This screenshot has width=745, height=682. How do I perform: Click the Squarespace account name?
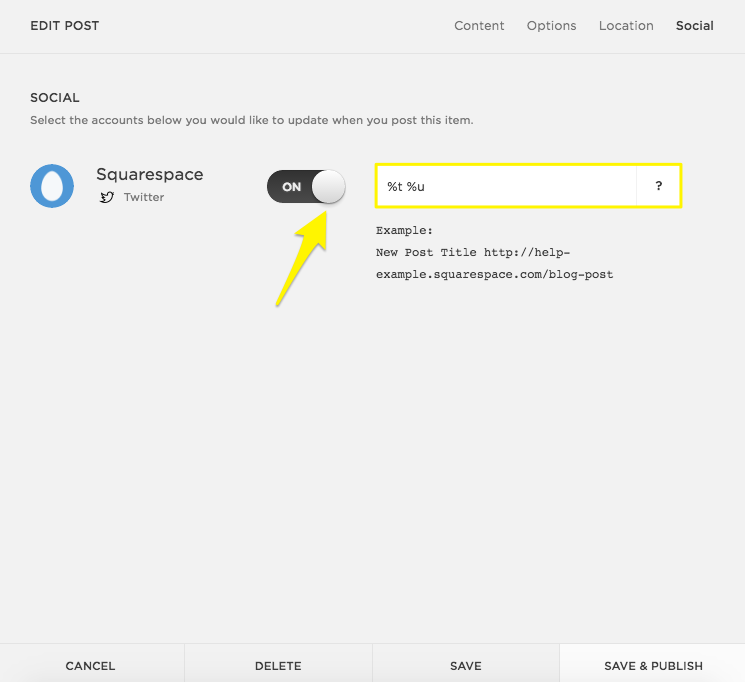click(x=149, y=174)
